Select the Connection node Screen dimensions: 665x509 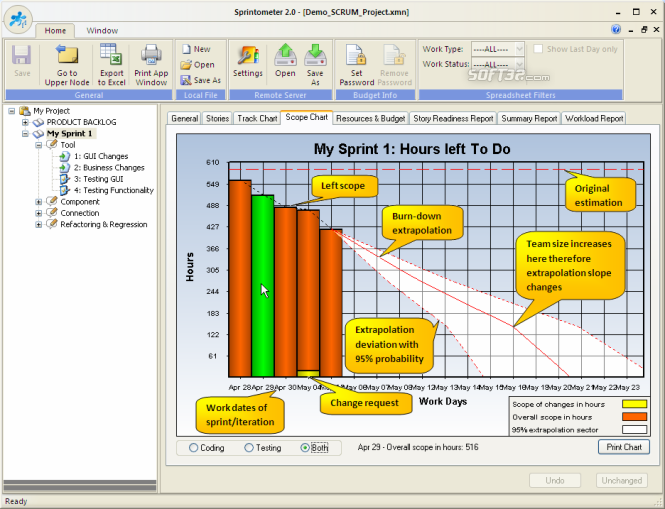pyautogui.click(x=80, y=213)
